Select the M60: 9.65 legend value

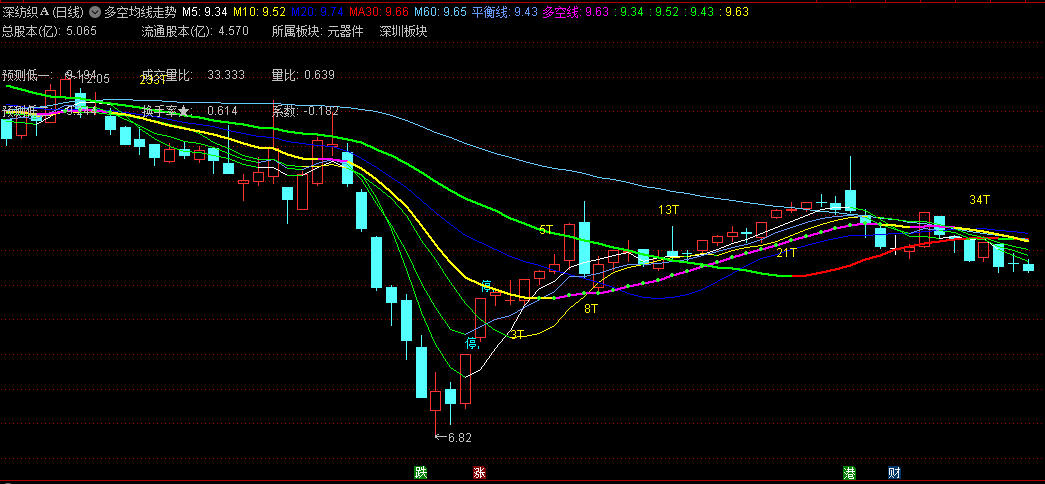441,12
